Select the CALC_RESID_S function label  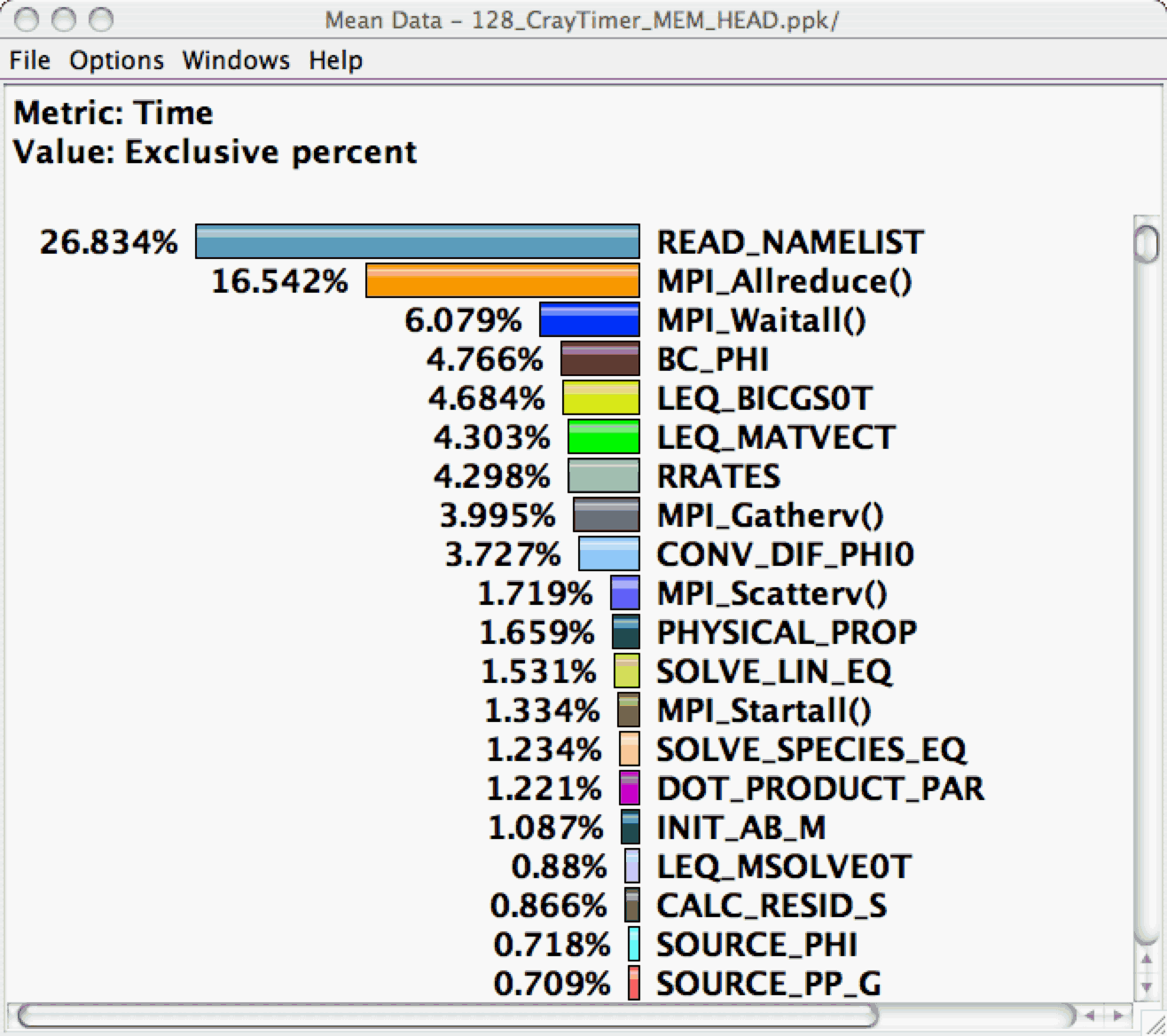[x=771, y=906]
